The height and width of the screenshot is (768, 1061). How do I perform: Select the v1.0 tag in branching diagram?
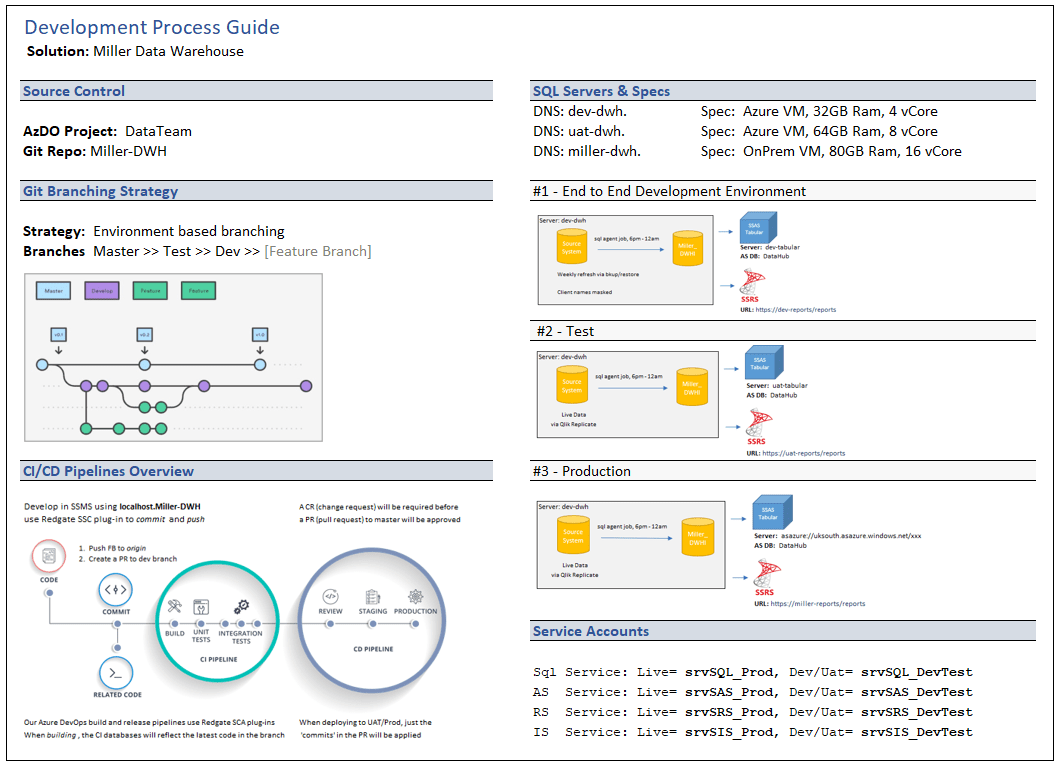pyautogui.click(x=259, y=334)
